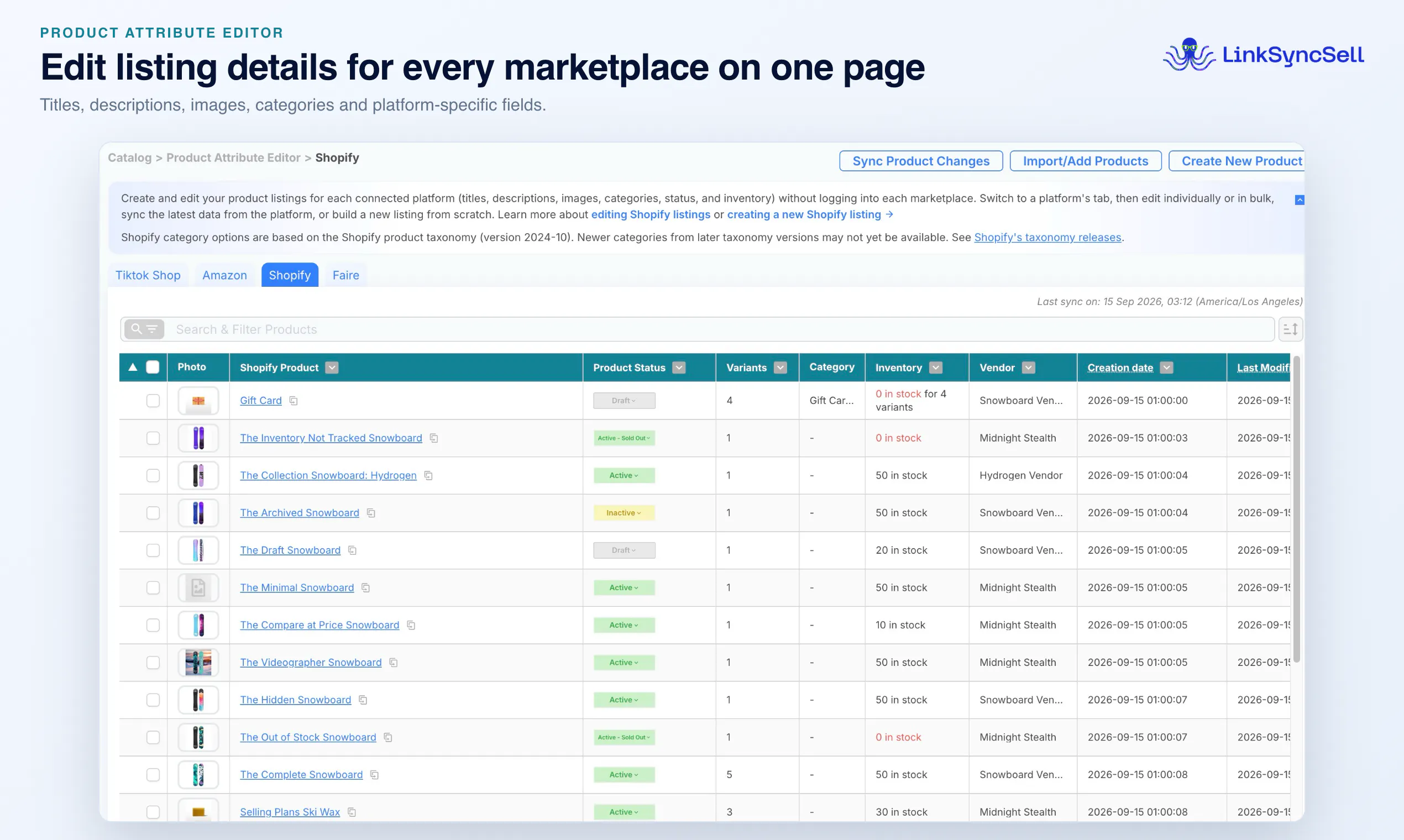This screenshot has width=1404, height=840.
Task: Click copy icon beside The Complete Snowboard
Action: click(374, 774)
